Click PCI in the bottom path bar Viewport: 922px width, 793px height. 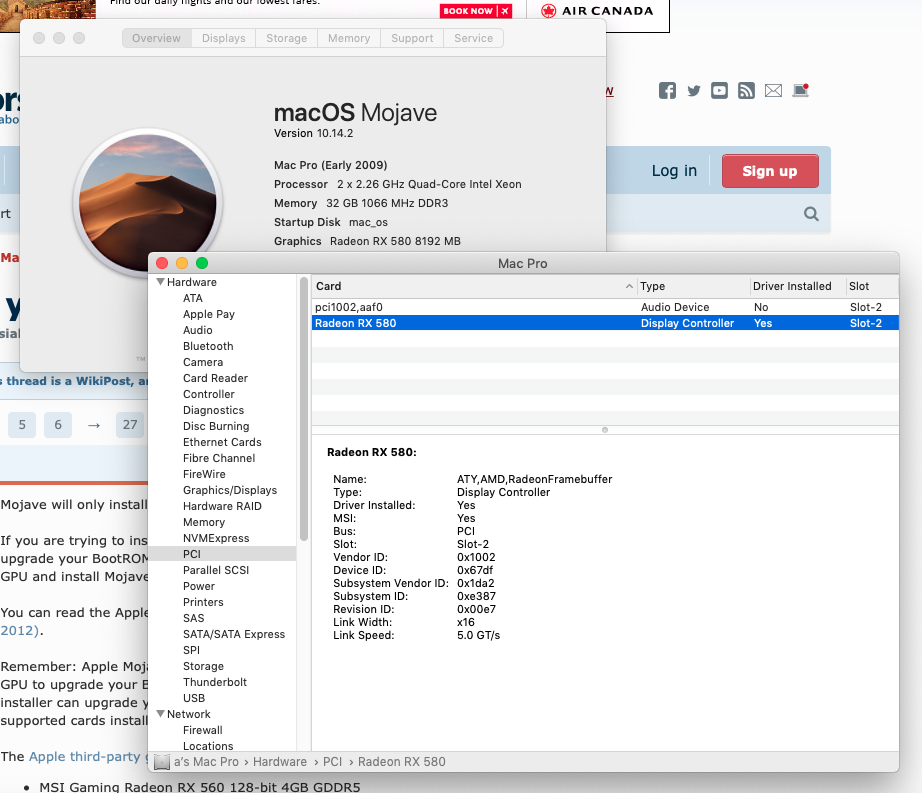[332, 762]
